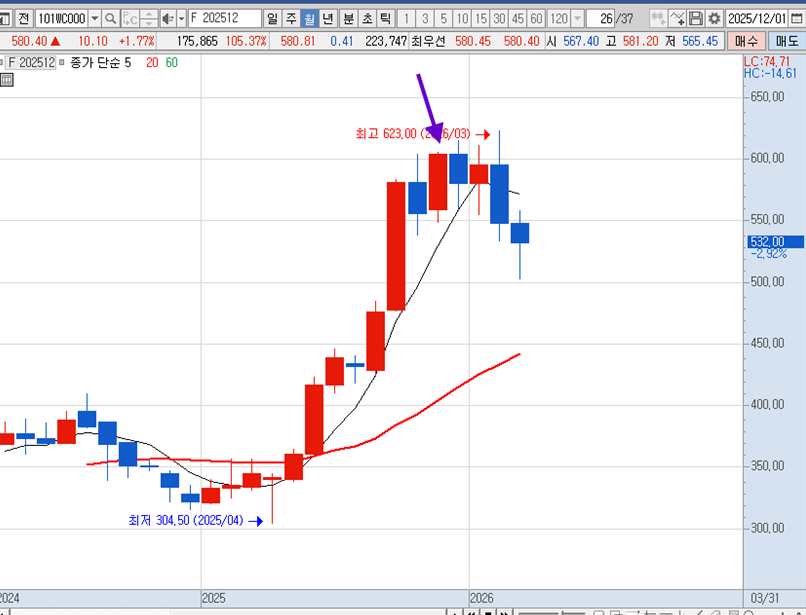Switch to 일 daily period

tap(273, 19)
